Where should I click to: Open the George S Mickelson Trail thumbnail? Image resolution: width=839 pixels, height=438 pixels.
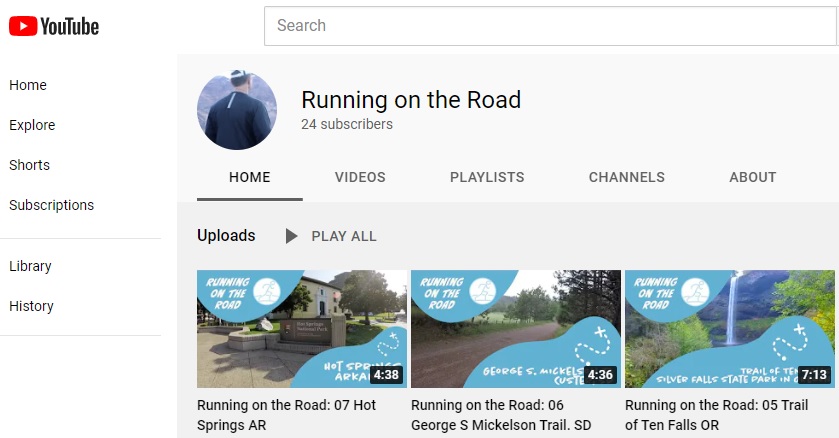click(516, 328)
